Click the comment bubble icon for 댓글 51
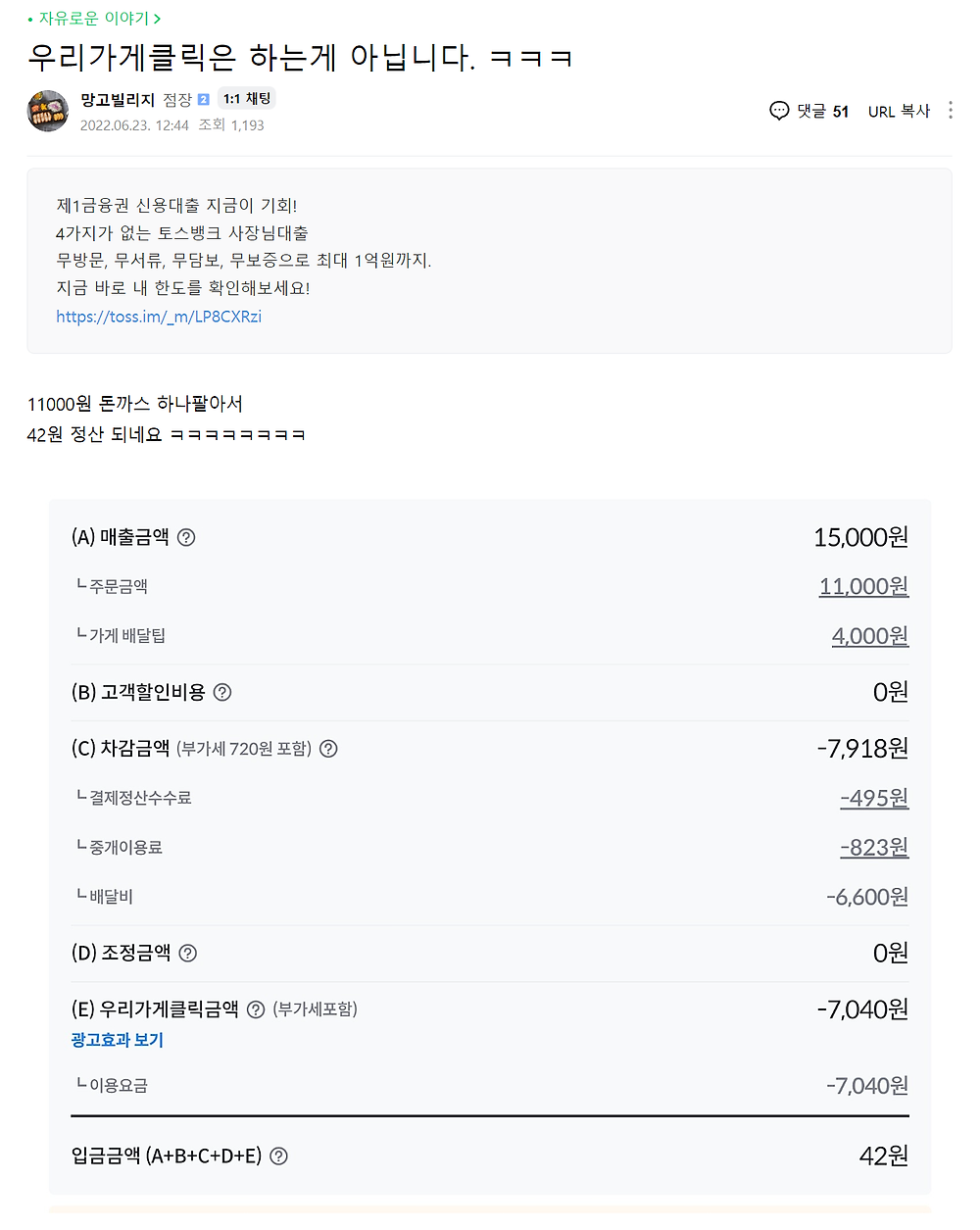 779,111
